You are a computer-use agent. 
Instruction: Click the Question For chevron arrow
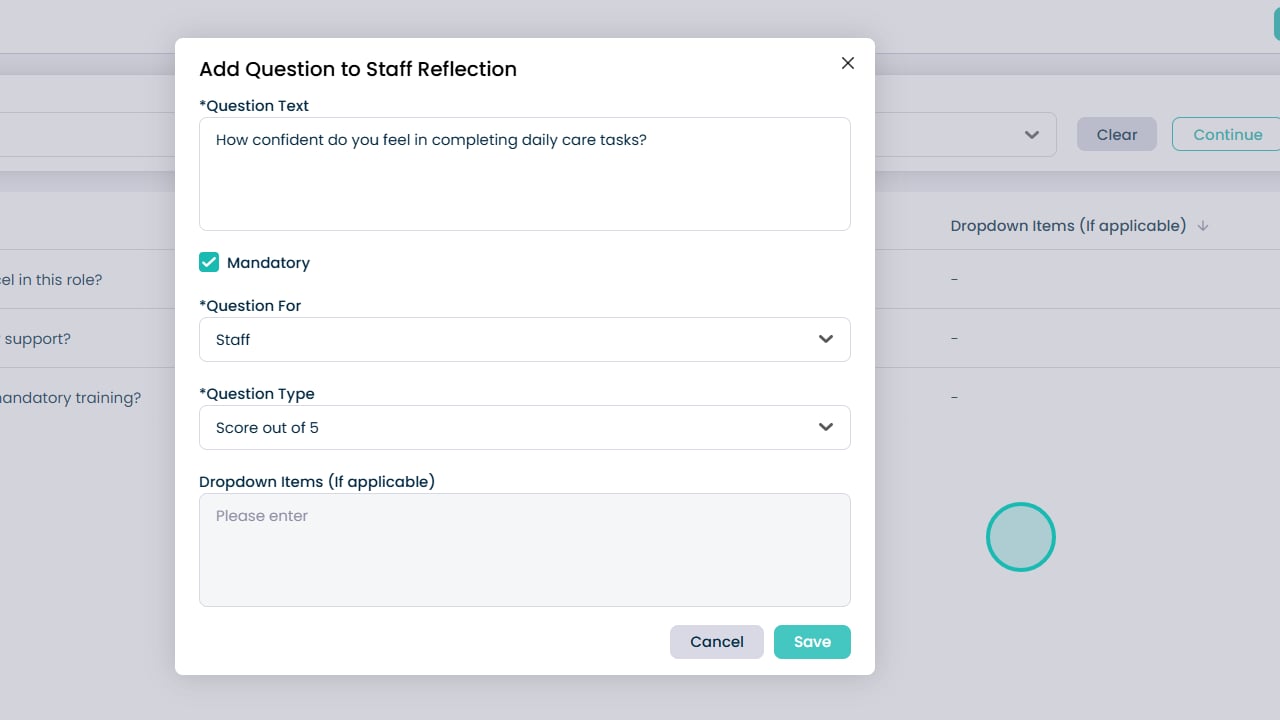click(x=826, y=339)
